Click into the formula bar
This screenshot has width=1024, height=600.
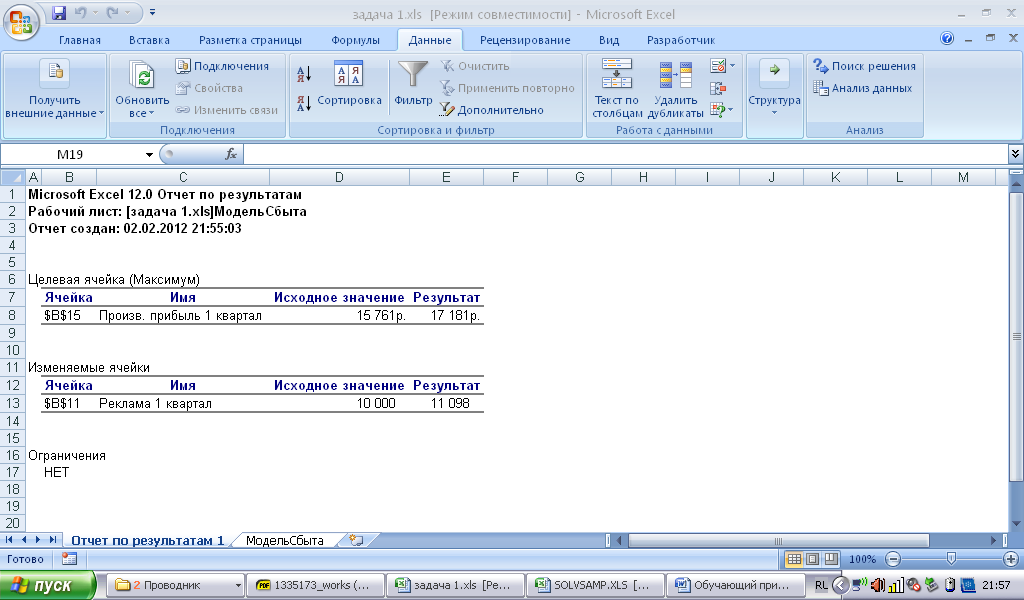626,155
